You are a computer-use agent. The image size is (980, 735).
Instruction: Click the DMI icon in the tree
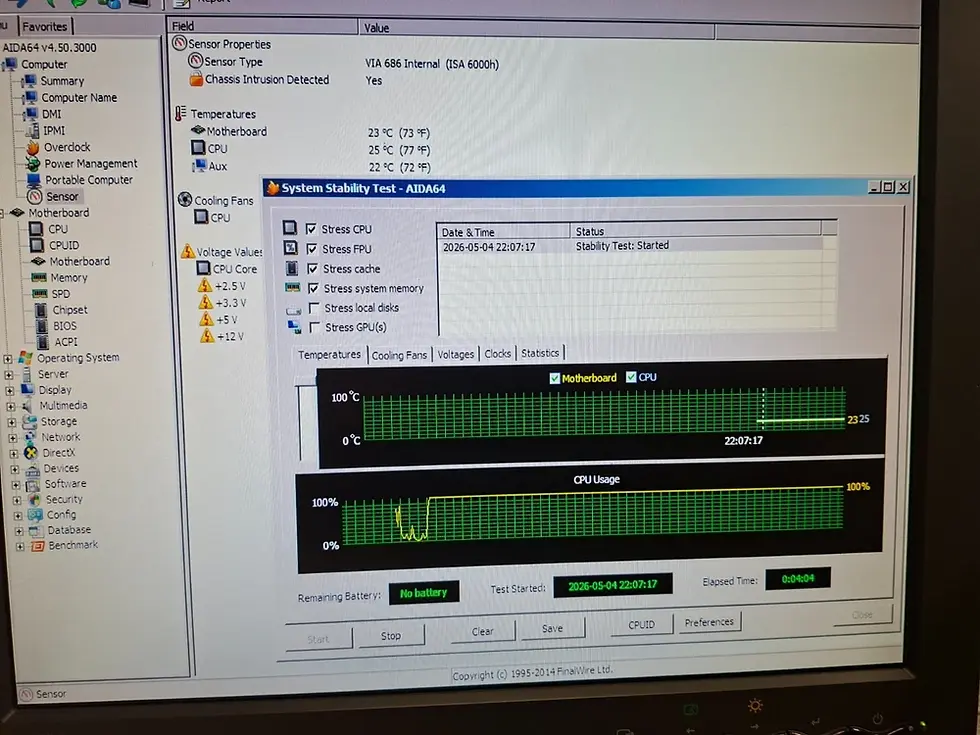(x=31, y=114)
